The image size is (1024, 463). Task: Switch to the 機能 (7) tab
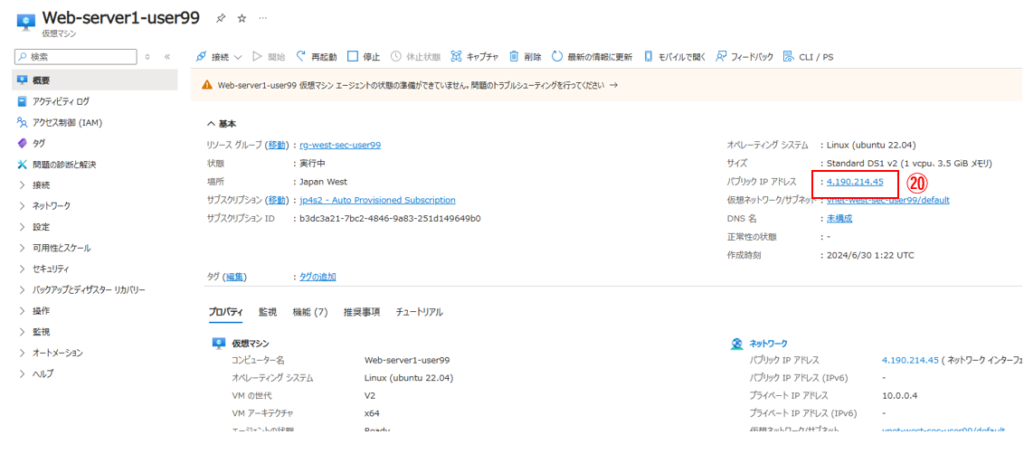pos(310,312)
